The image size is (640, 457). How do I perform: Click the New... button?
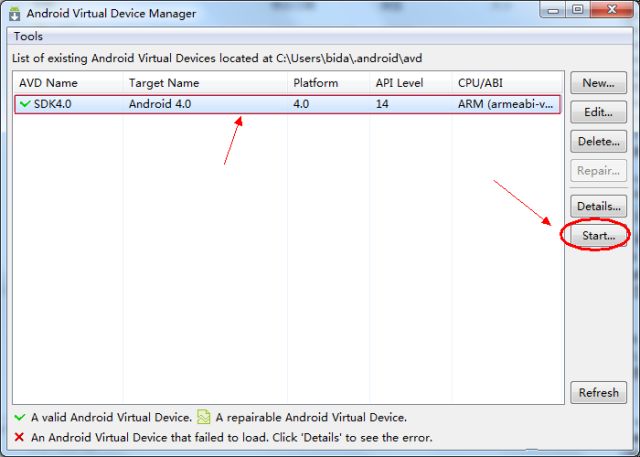tap(598, 83)
